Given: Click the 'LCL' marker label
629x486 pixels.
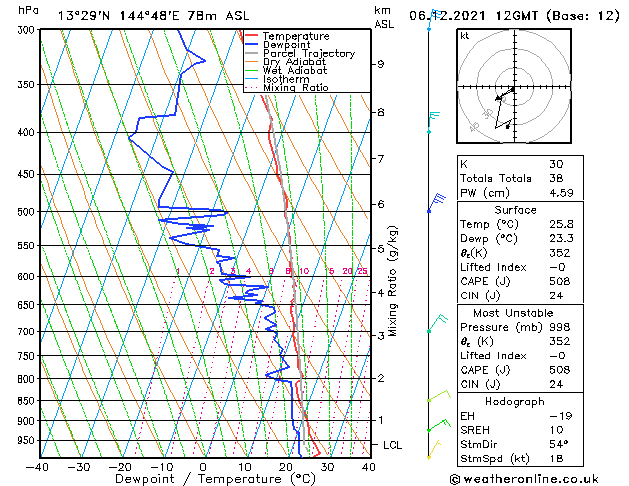Looking at the screenshot, I should point(392,445).
